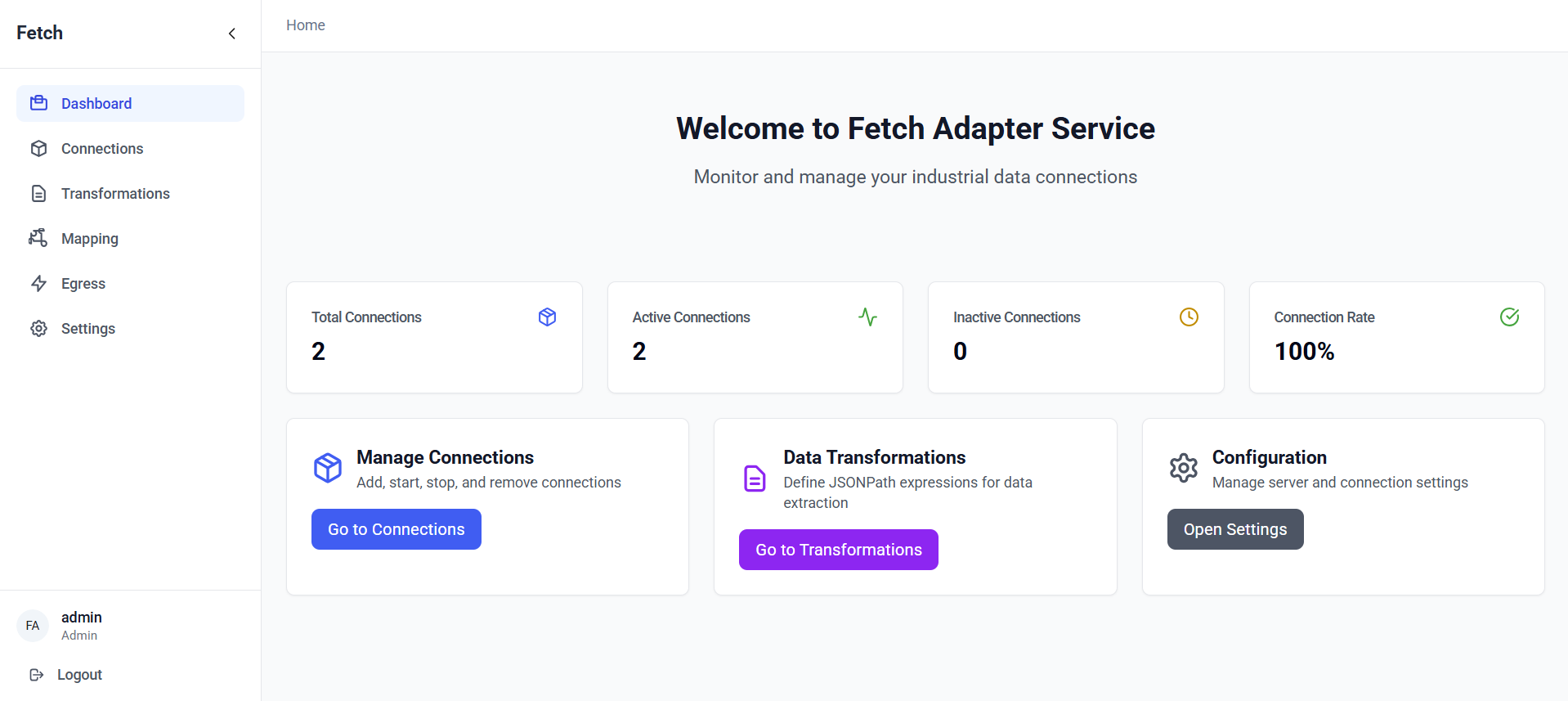Click the Dashboard briefcase icon in sidebar

click(38, 103)
